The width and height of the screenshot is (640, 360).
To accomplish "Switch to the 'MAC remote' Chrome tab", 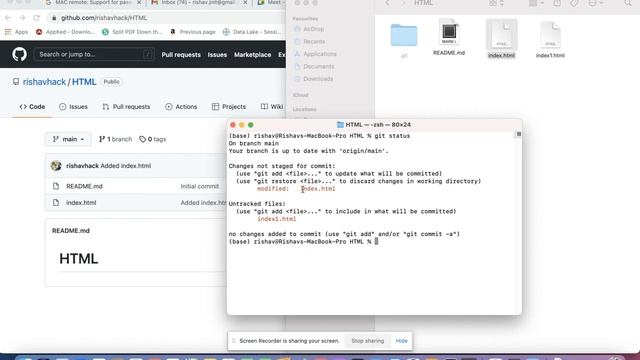I will click(x=93, y=3).
